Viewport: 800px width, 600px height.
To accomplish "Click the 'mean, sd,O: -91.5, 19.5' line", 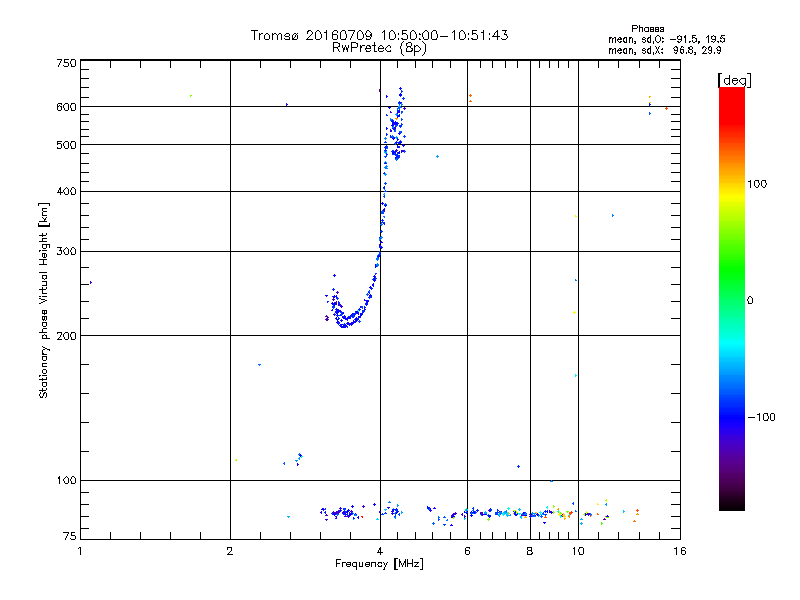I will tap(667, 39).
